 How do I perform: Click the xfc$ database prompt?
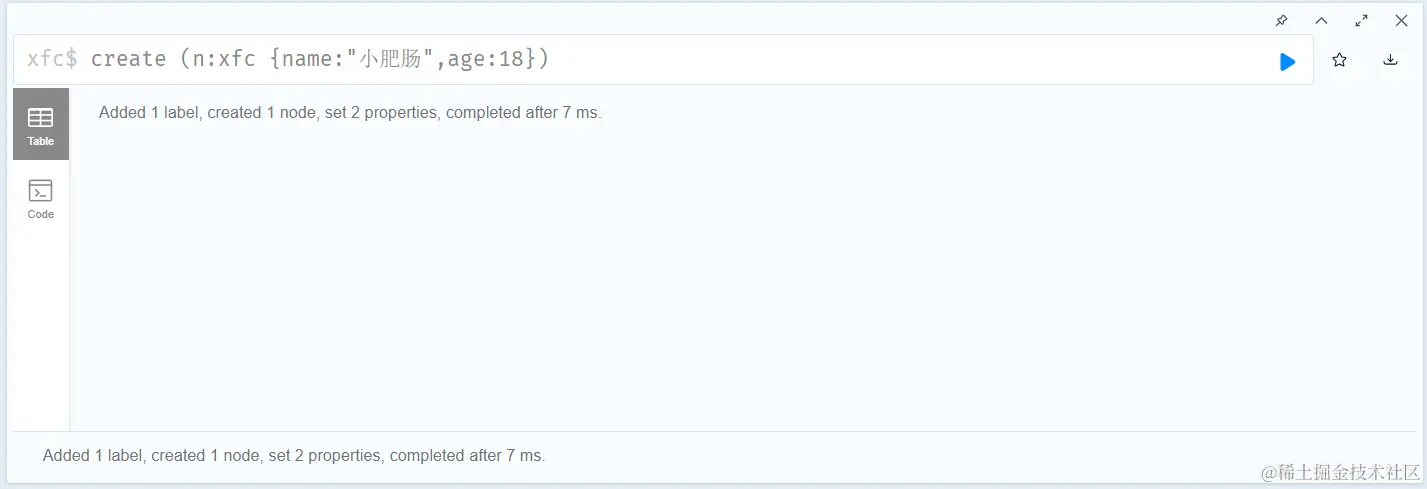coord(52,59)
